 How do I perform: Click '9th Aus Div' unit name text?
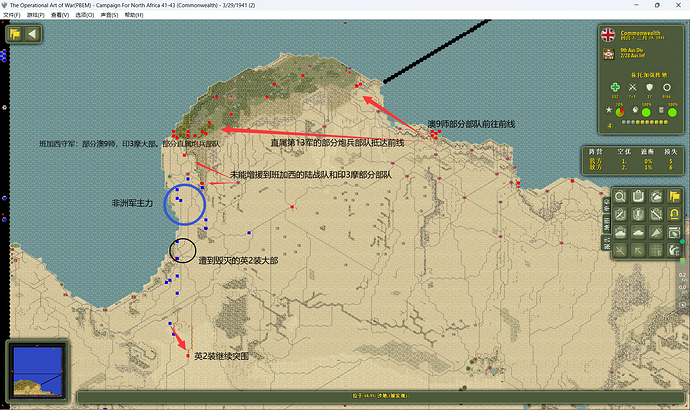click(631, 50)
